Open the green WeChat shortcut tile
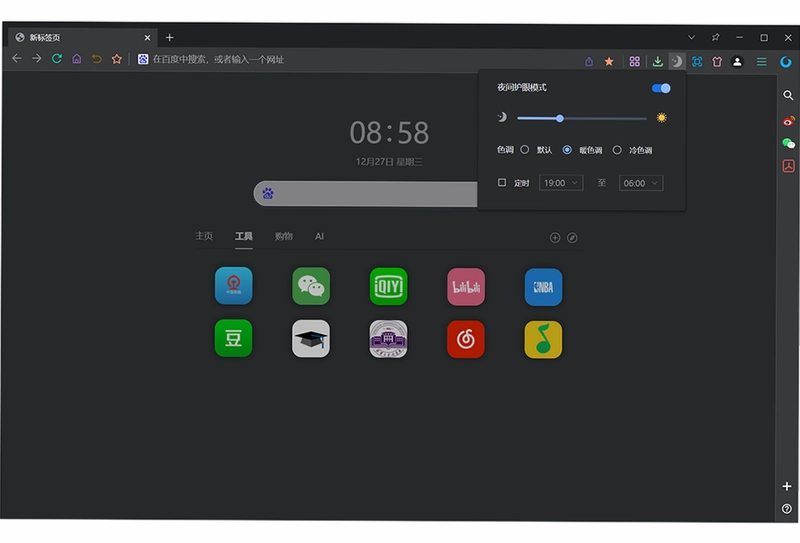The image size is (800, 543). coord(311,286)
